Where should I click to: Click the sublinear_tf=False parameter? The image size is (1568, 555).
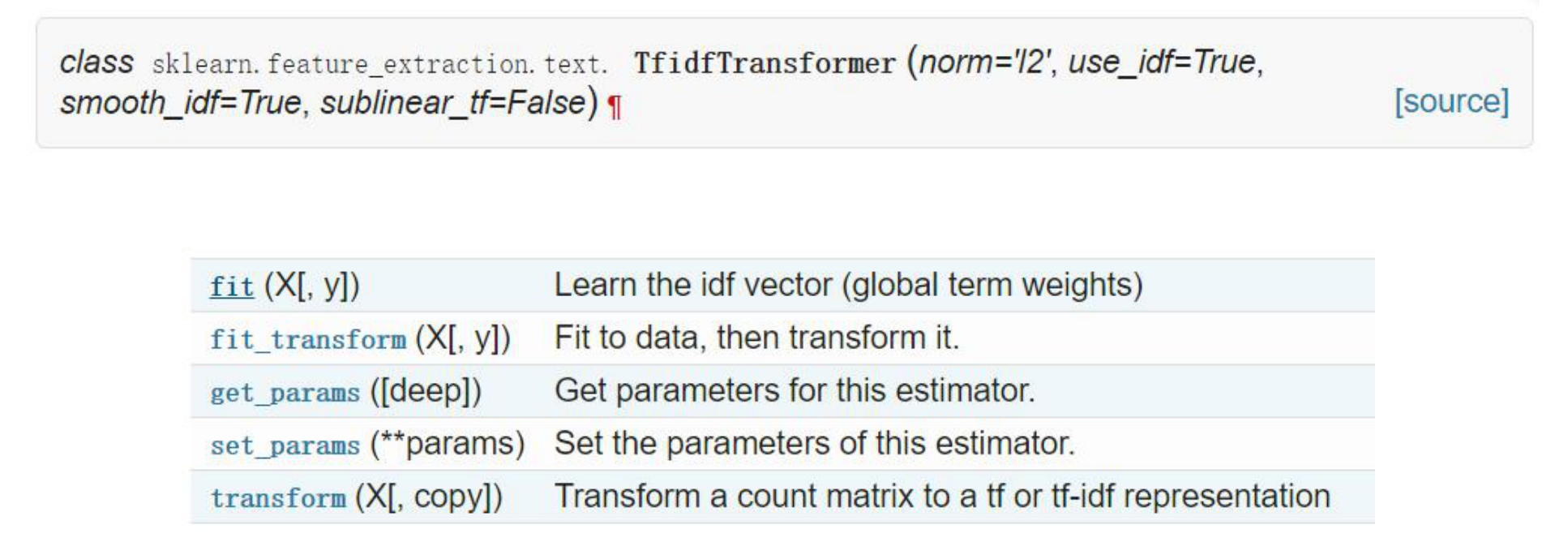click(452, 103)
